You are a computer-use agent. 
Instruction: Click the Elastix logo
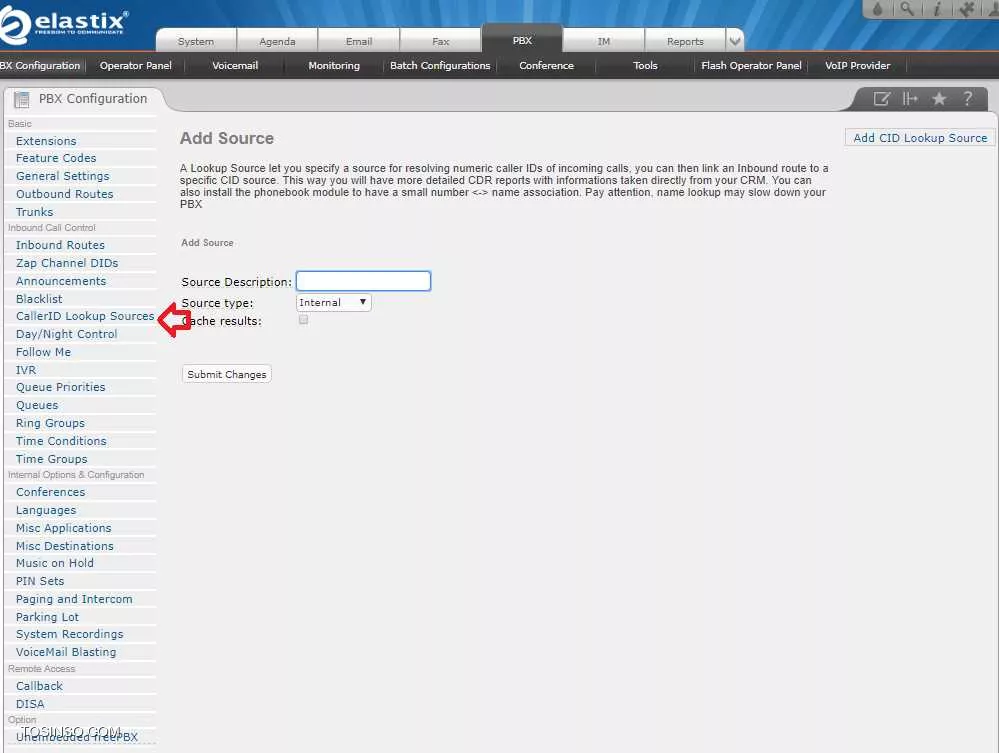click(x=65, y=22)
